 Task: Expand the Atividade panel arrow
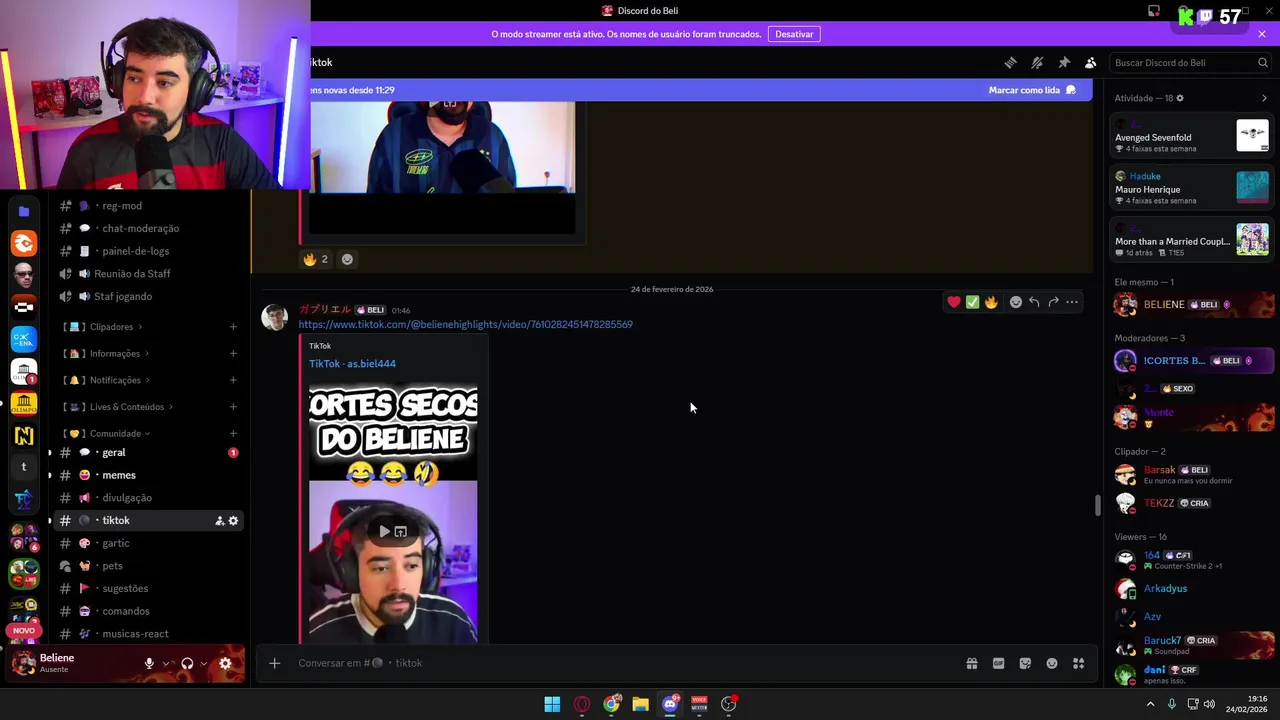click(x=1264, y=98)
